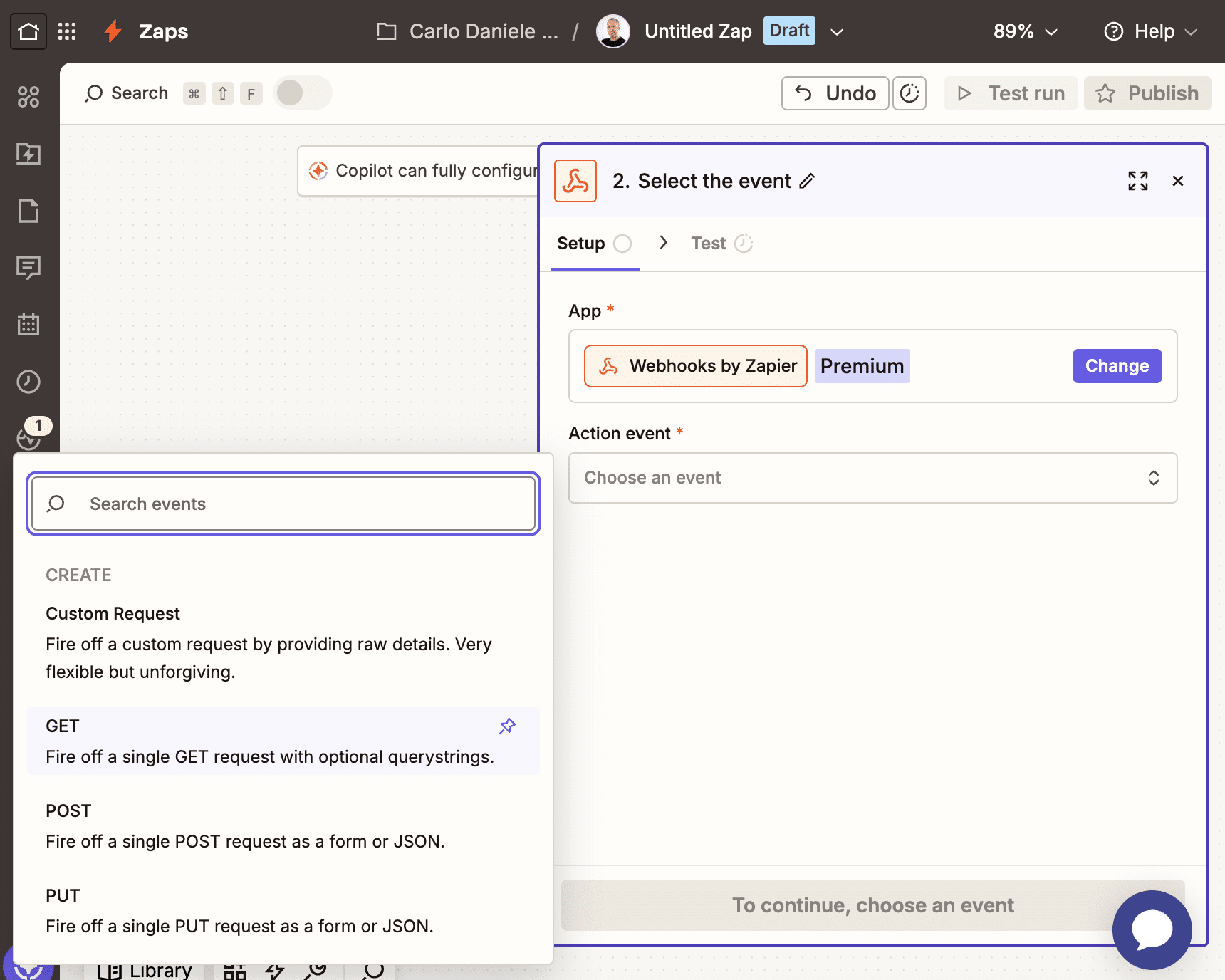
Task: Open the Notes comment icon in the sidebar
Action: pyautogui.click(x=28, y=268)
